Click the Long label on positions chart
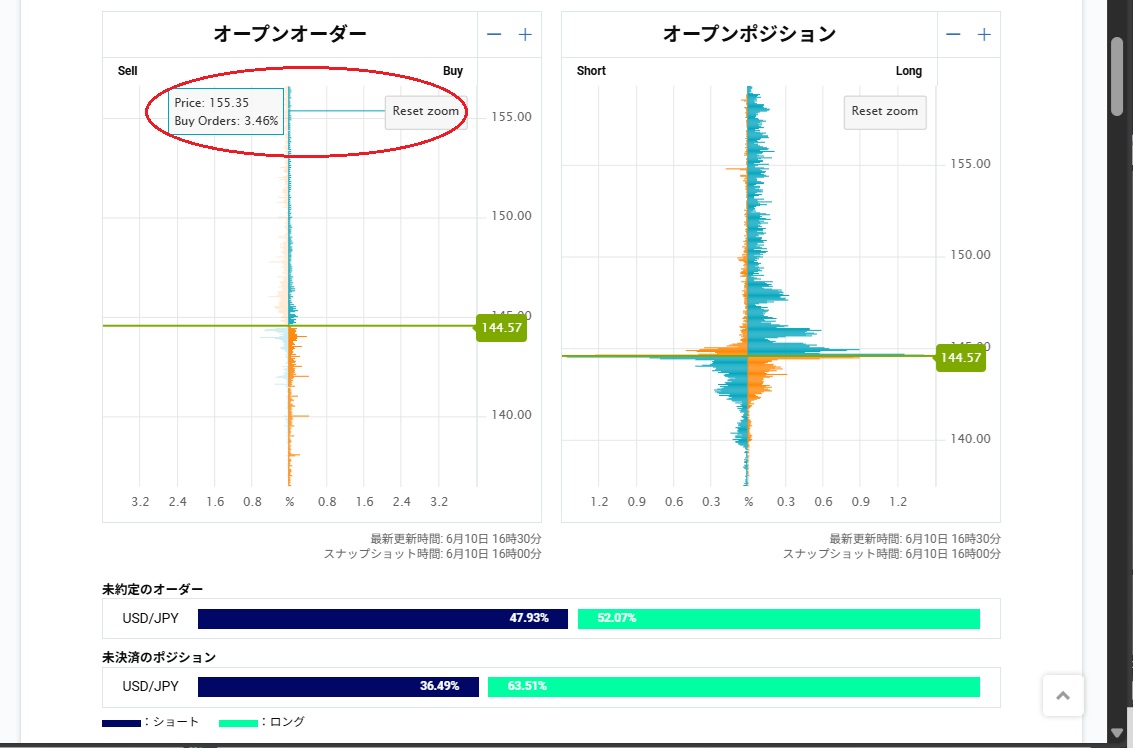Viewport: 1133px width, 748px height. (909, 71)
